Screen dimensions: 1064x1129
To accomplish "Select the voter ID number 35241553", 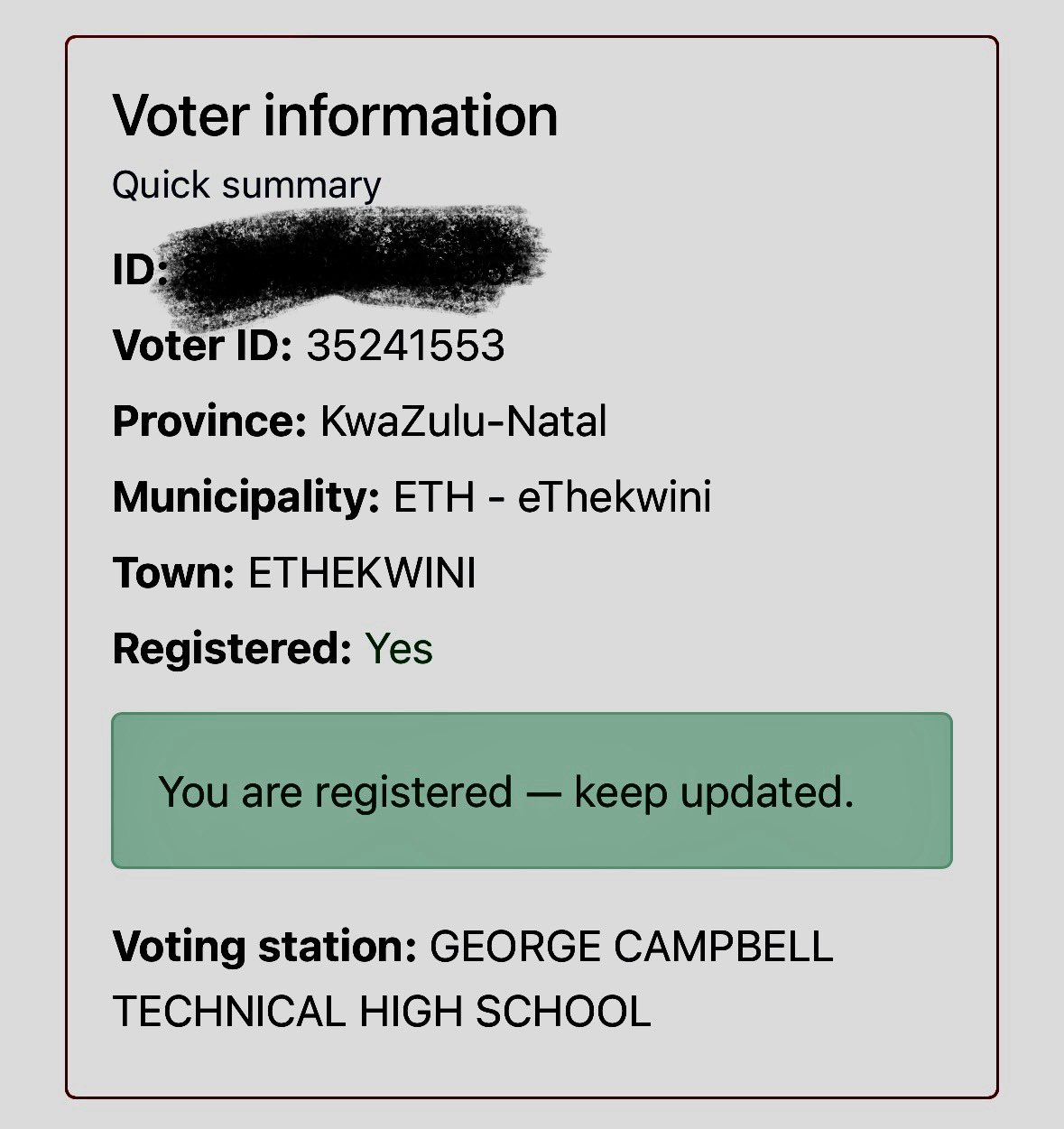I will click(x=405, y=345).
